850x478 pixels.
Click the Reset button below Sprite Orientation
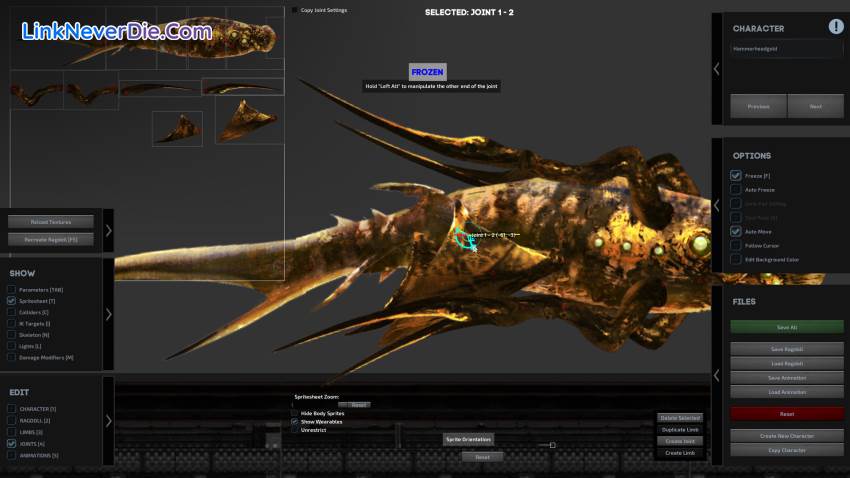click(482, 457)
